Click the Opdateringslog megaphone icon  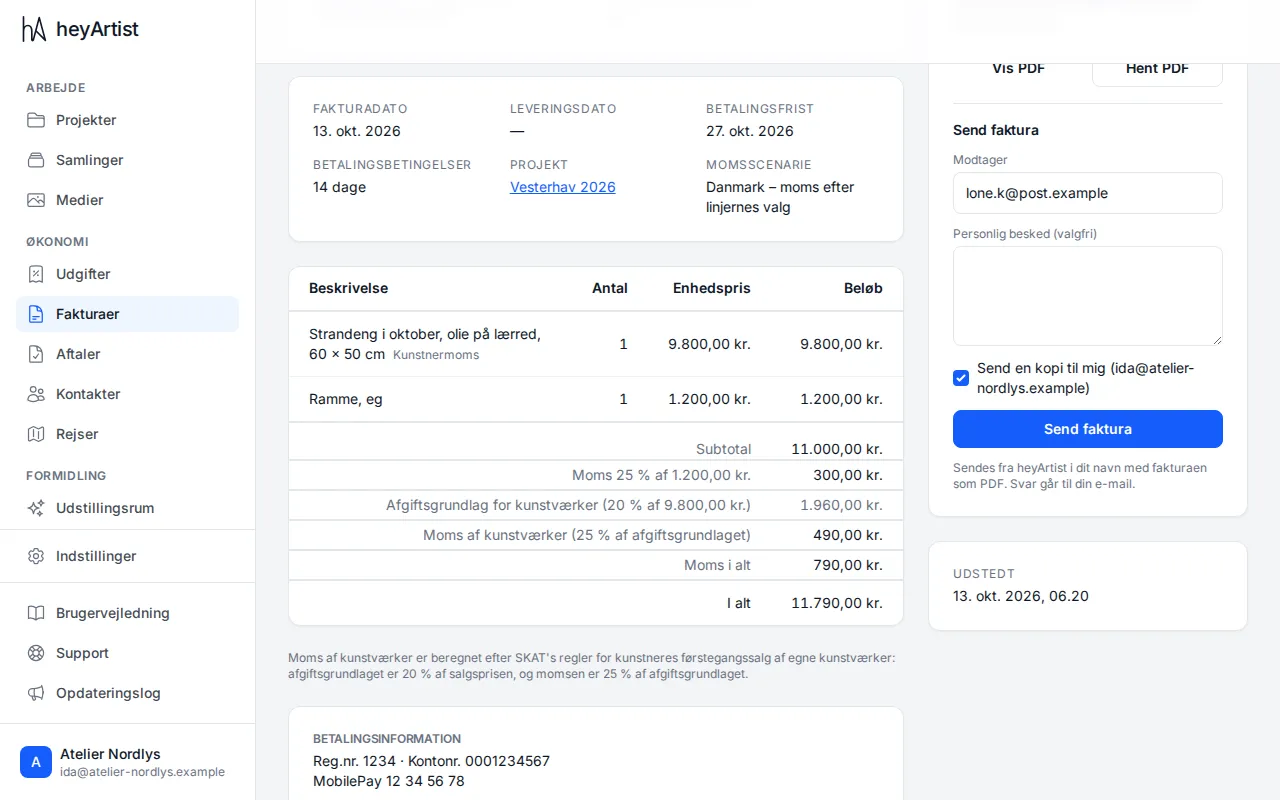point(36,693)
